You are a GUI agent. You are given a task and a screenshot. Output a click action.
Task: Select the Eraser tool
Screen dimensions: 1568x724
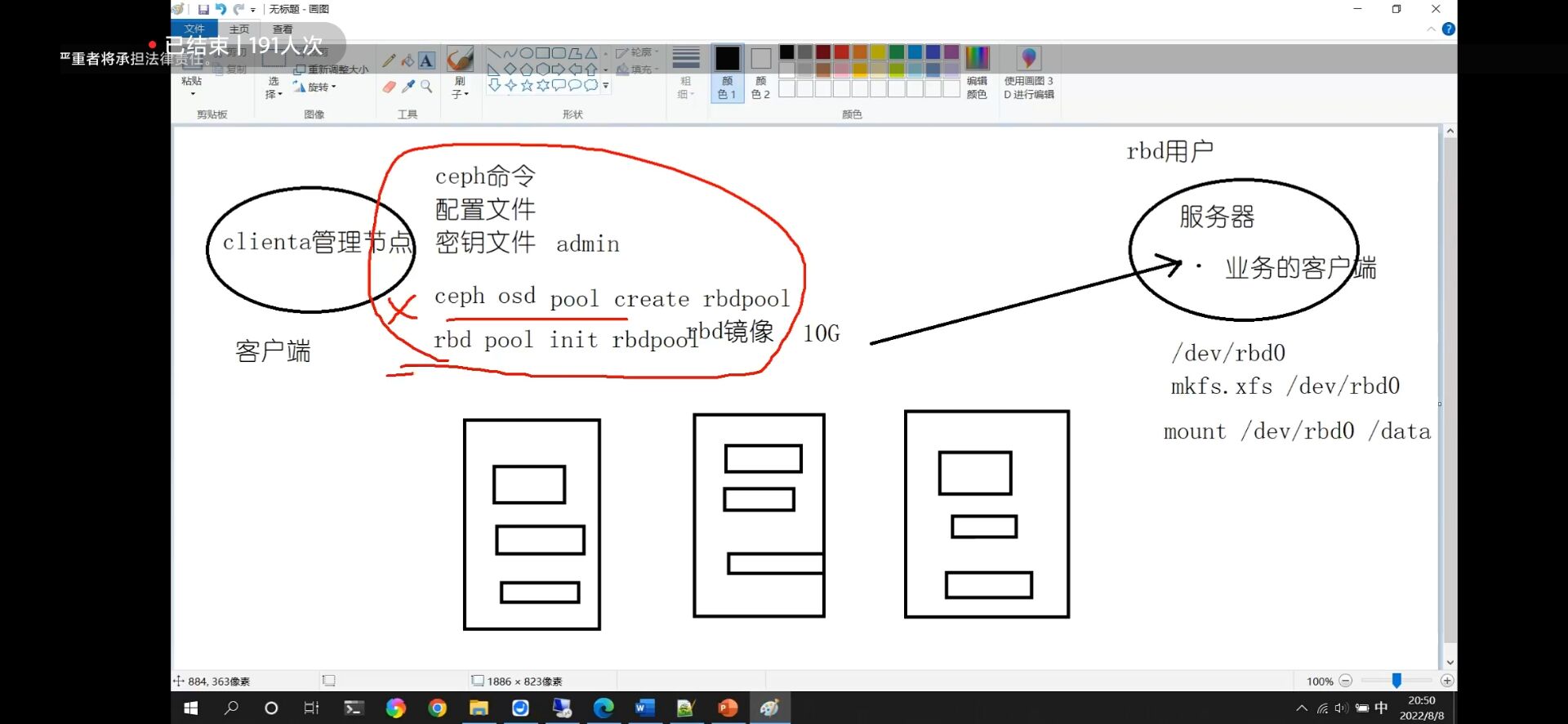[x=389, y=87]
